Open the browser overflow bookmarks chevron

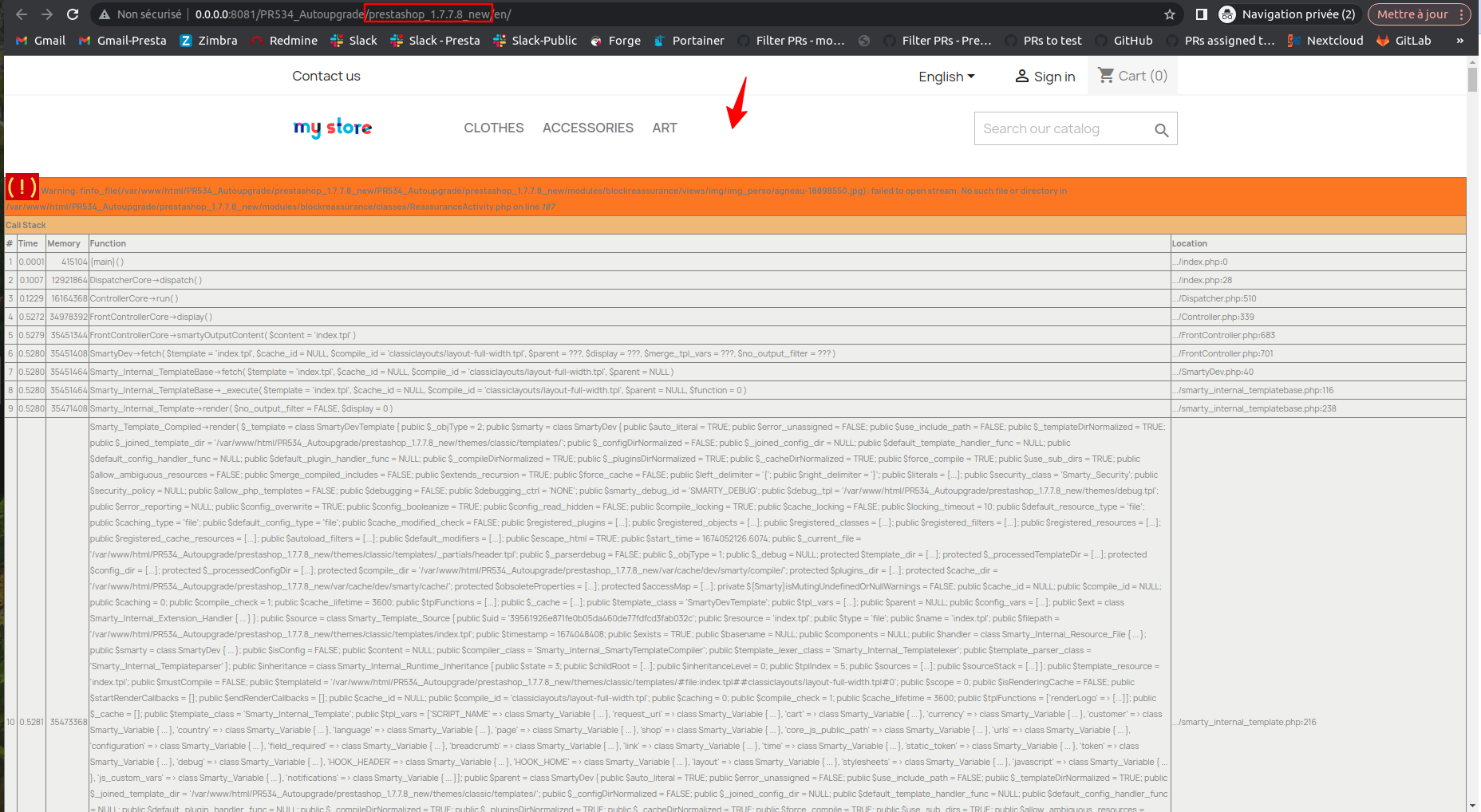coord(1460,40)
